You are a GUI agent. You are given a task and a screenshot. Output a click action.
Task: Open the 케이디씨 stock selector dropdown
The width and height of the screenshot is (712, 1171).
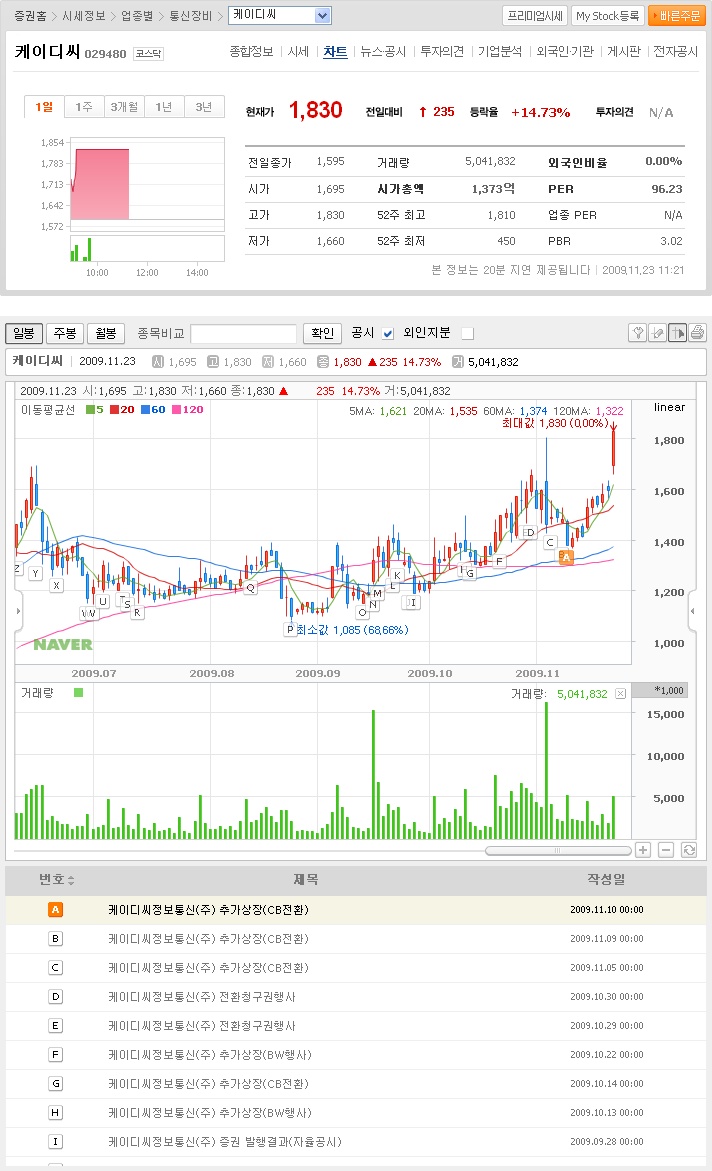279,15
